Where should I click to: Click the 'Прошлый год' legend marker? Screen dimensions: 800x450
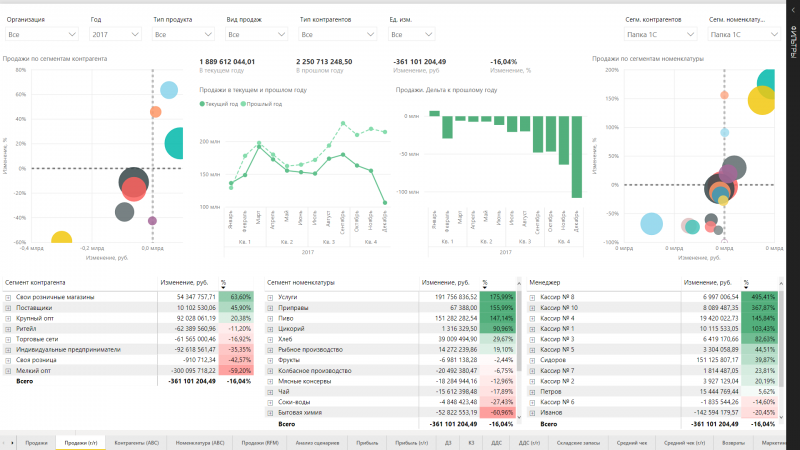click(x=243, y=104)
